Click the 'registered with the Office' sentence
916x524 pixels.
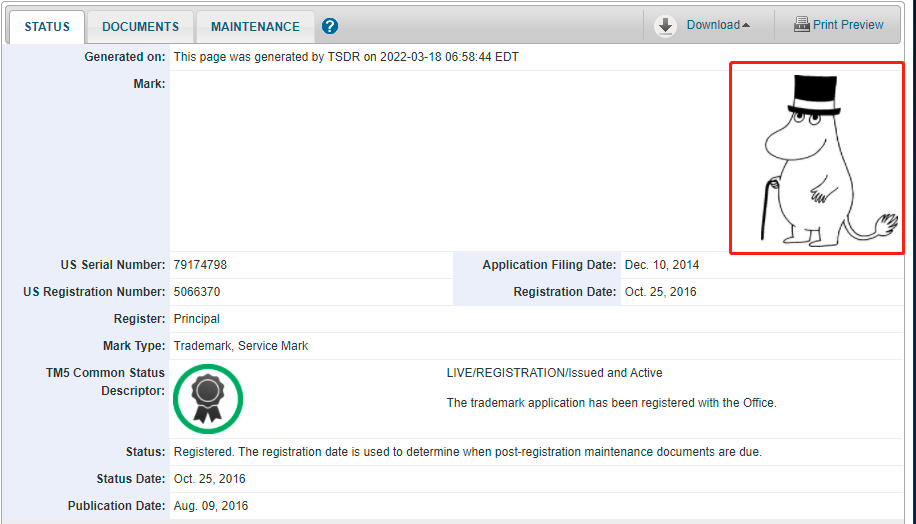(x=612, y=403)
